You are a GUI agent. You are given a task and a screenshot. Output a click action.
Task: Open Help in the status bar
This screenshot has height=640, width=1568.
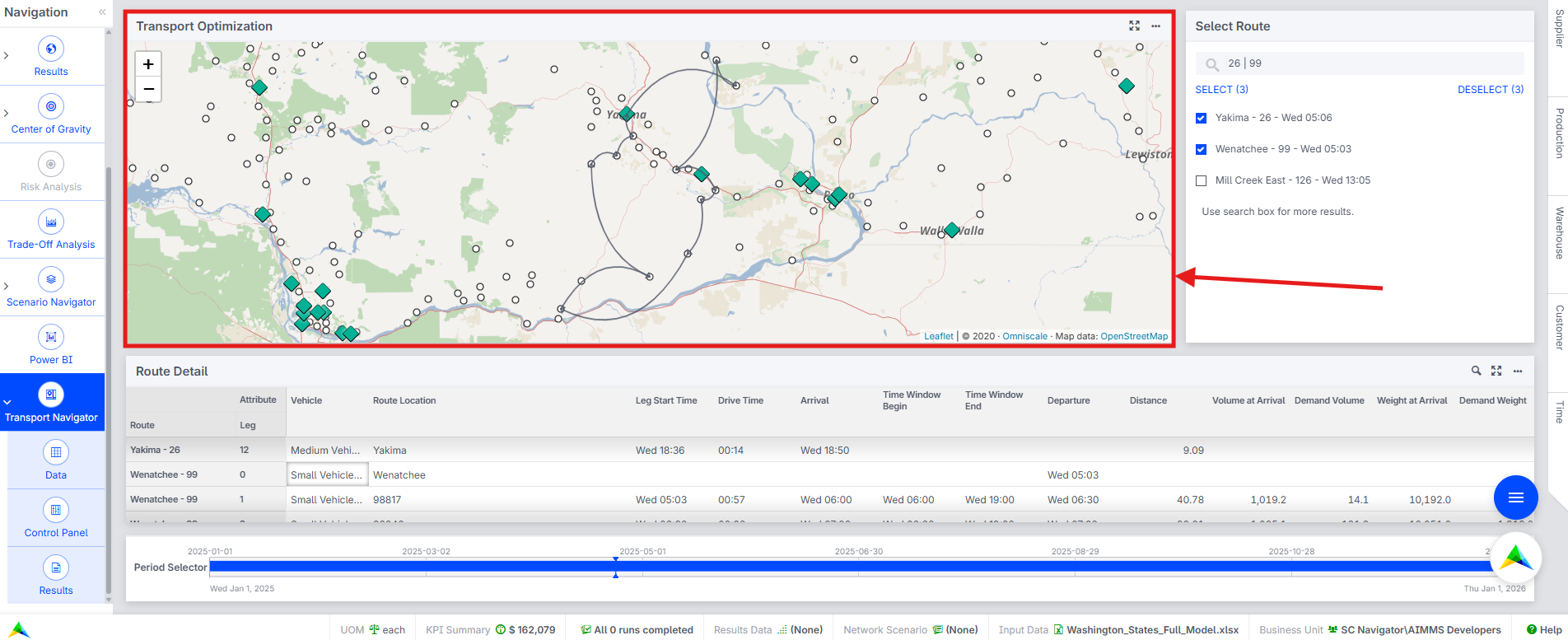1544,630
